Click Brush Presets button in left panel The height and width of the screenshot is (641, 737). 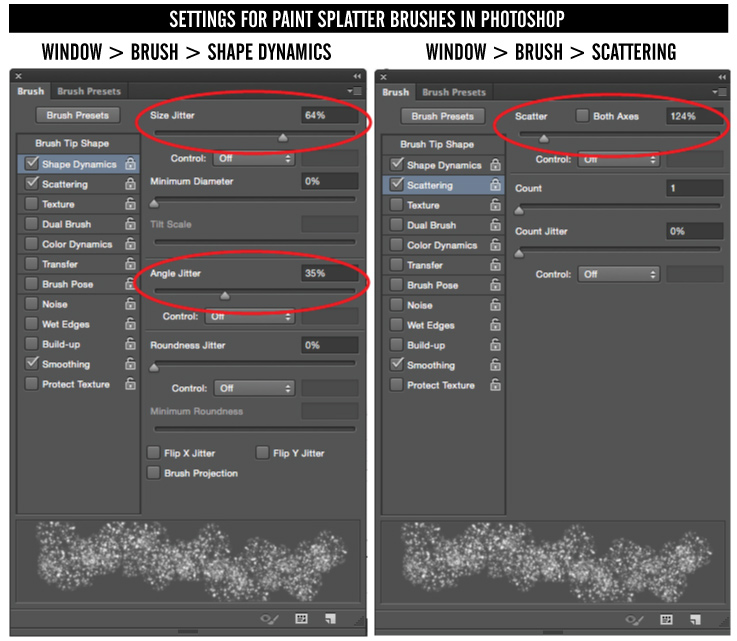pyautogui.click(x=78, y=115)
